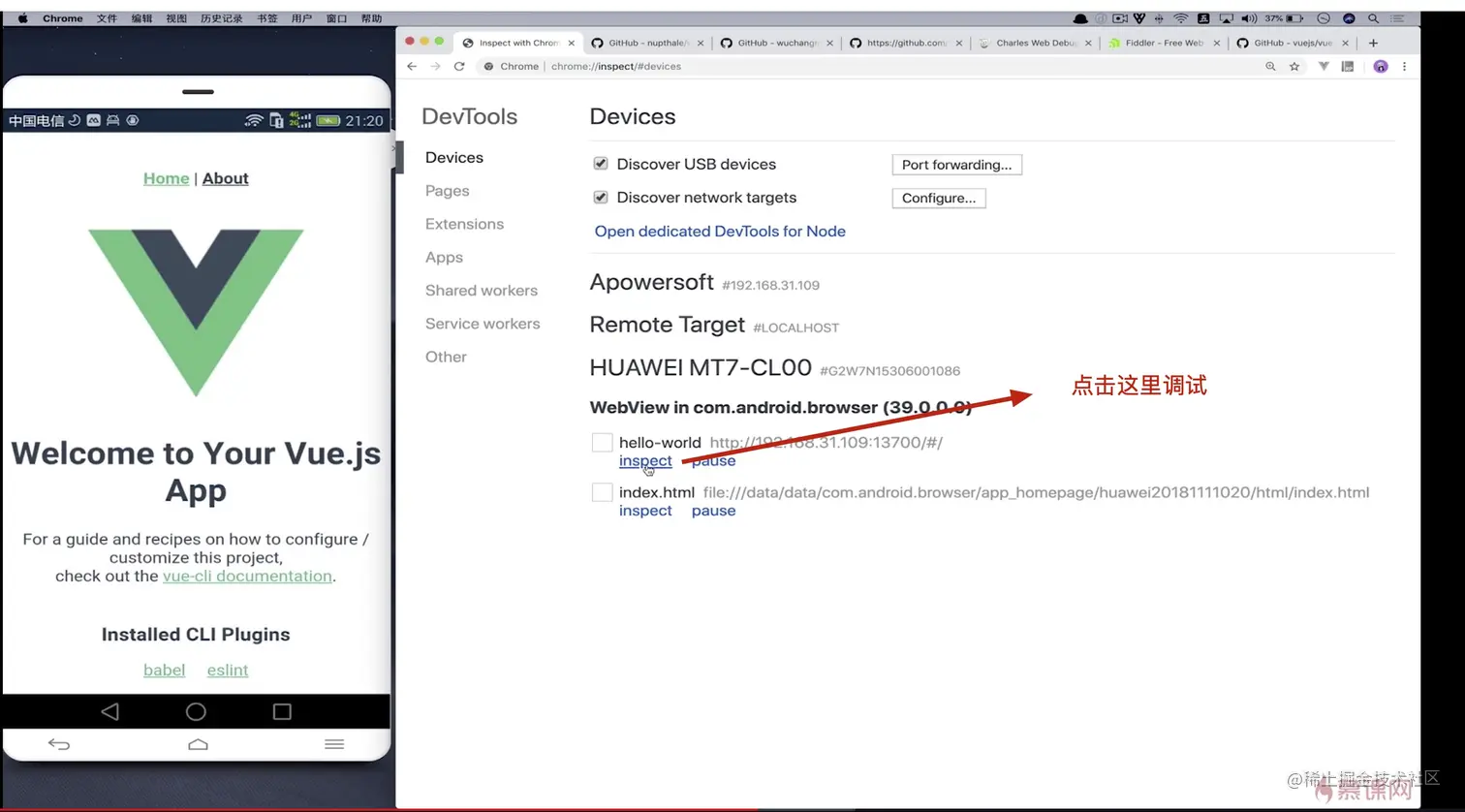Close the Fiddler - Free Web tab

(x=1217, y=43)
